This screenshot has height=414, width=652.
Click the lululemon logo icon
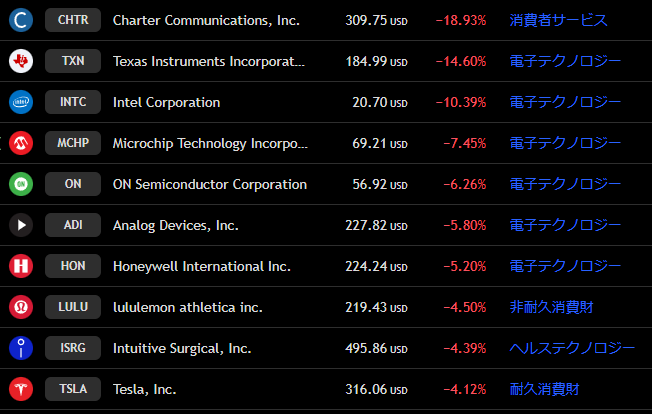click(21, 307)
